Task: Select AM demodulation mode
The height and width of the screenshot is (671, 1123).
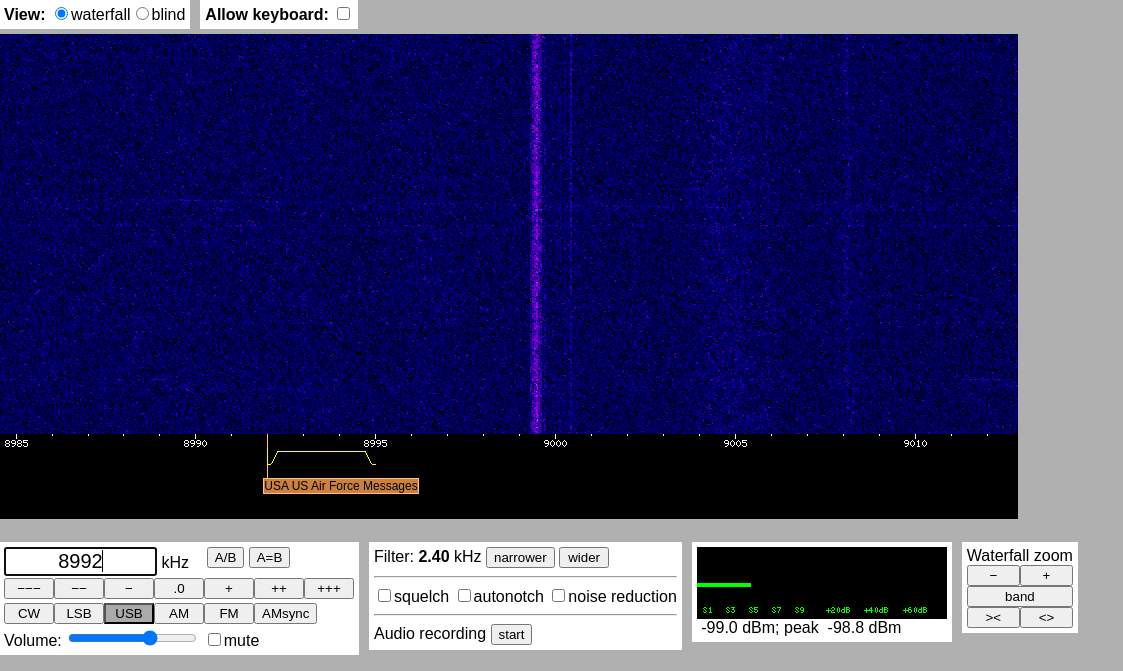Action: [179, 614]
